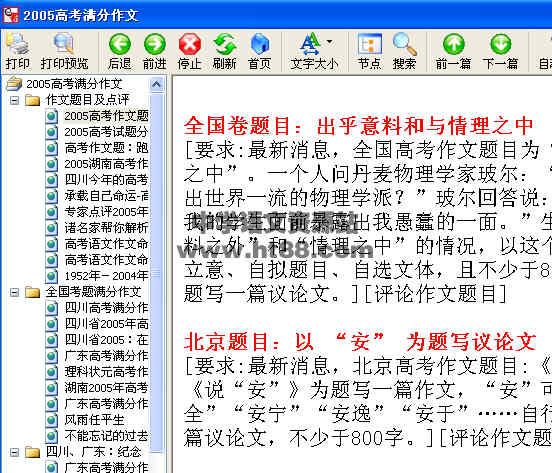
Task: Collapse the 四川、广东：纪念 folder
Action: 14,452
